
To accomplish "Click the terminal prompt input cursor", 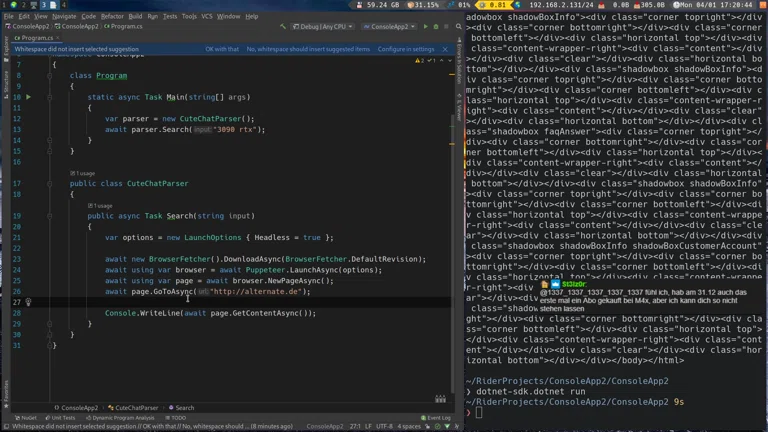I will point(479,413).
